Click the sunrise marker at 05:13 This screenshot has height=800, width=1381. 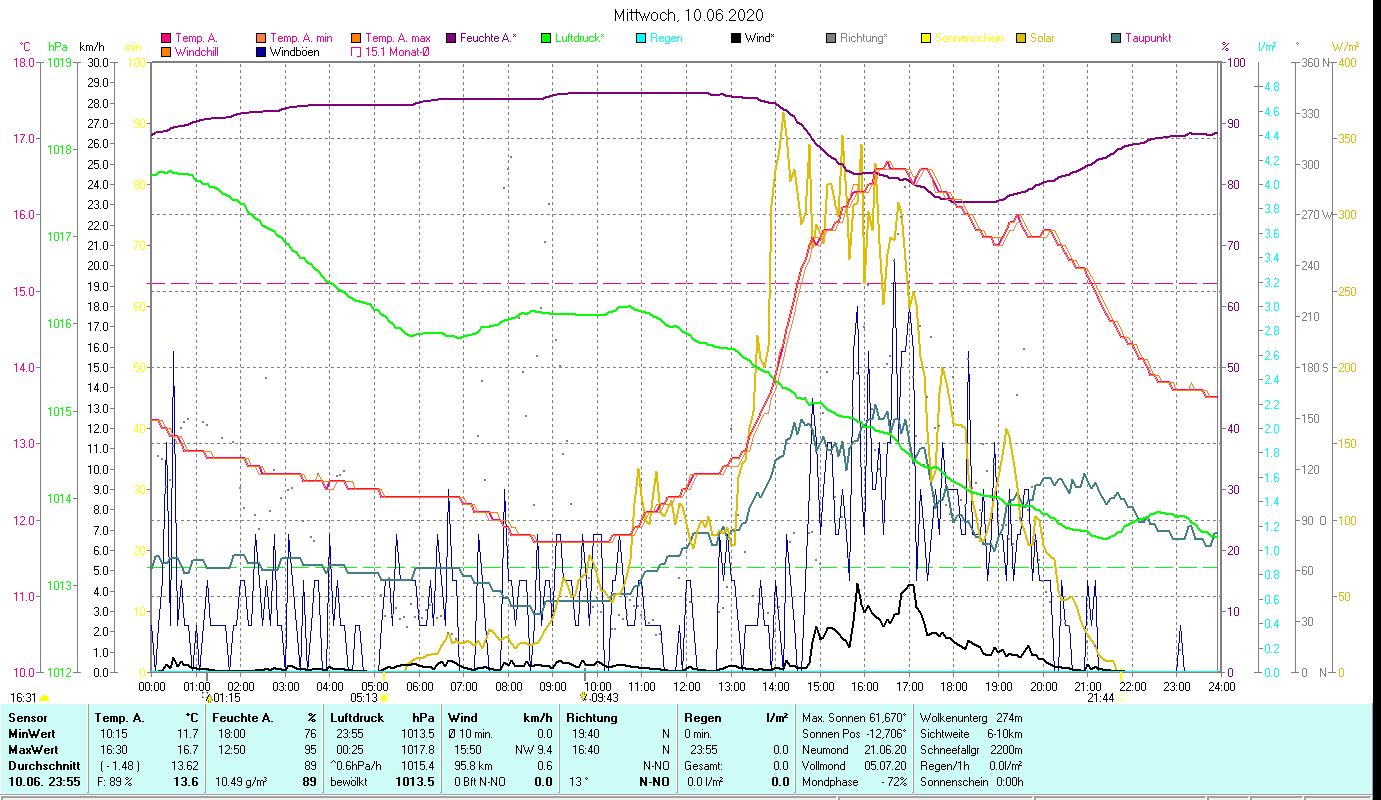[384, 698]
